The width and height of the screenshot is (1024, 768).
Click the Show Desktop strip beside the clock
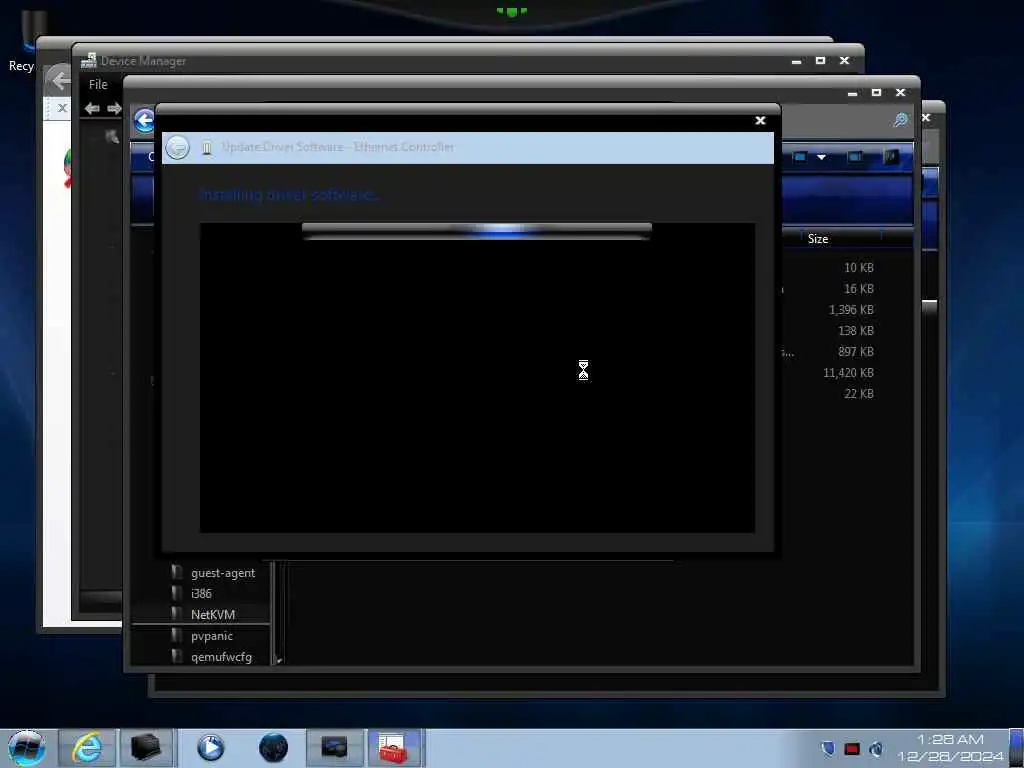point(1017,748)
